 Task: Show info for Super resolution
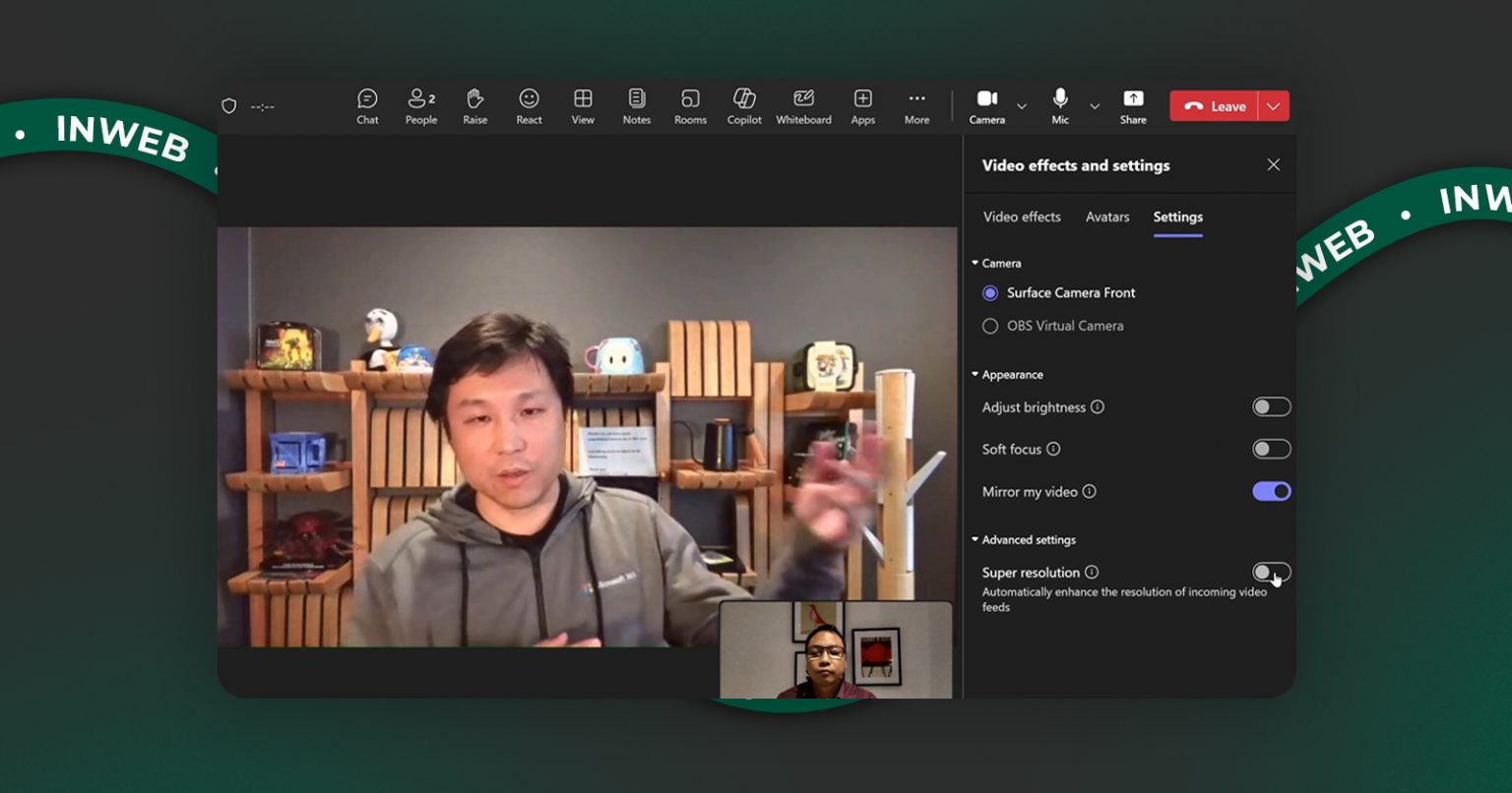(1092, 572)
